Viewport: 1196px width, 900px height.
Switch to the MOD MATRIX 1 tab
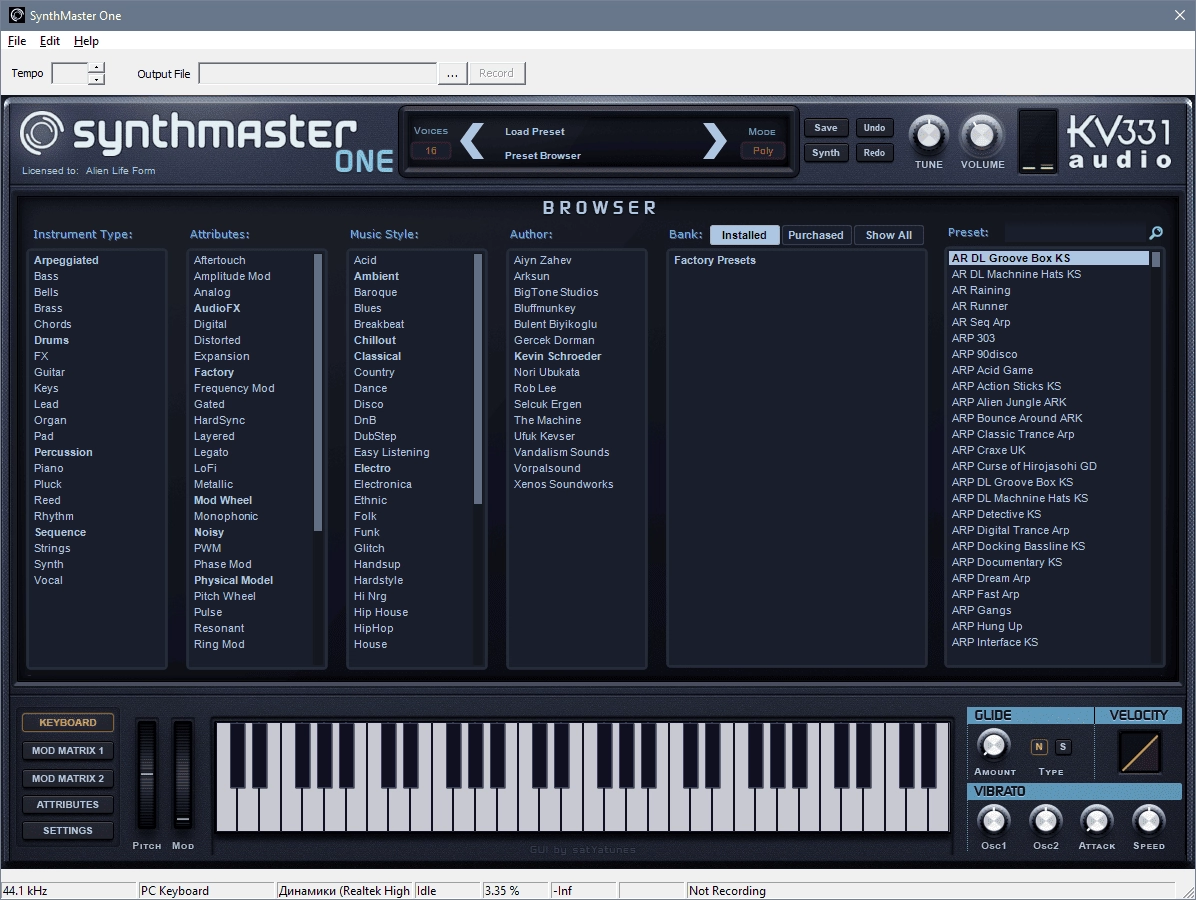tap(68, 751)
